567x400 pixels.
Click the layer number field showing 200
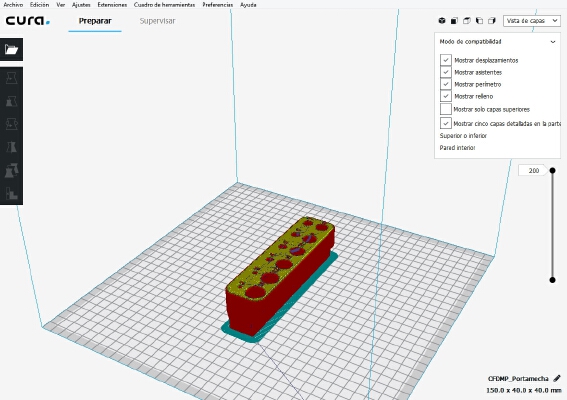coord(533,170)
